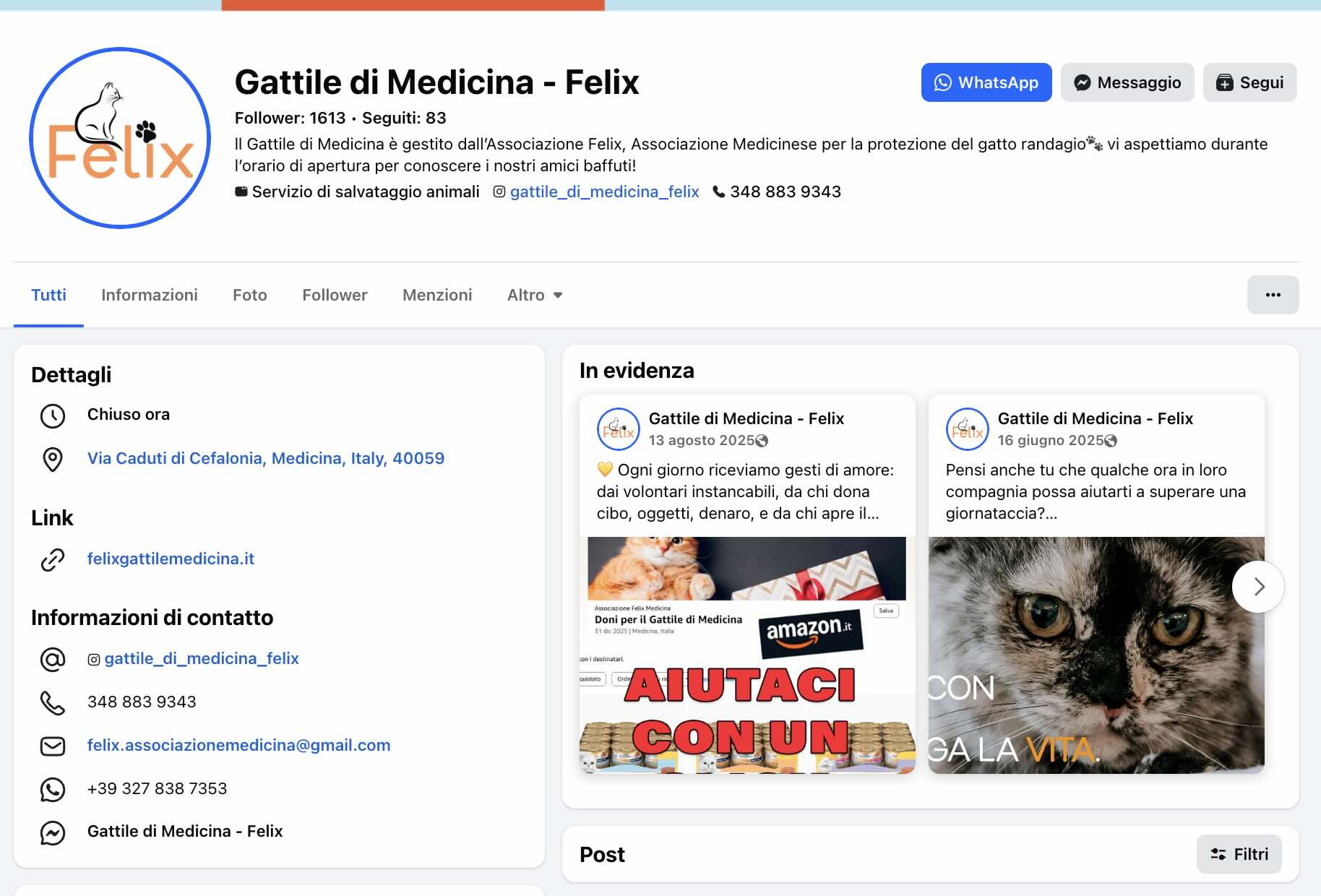
Task: Click the Messenger icon in contact information
Action: tap(53, 832)
